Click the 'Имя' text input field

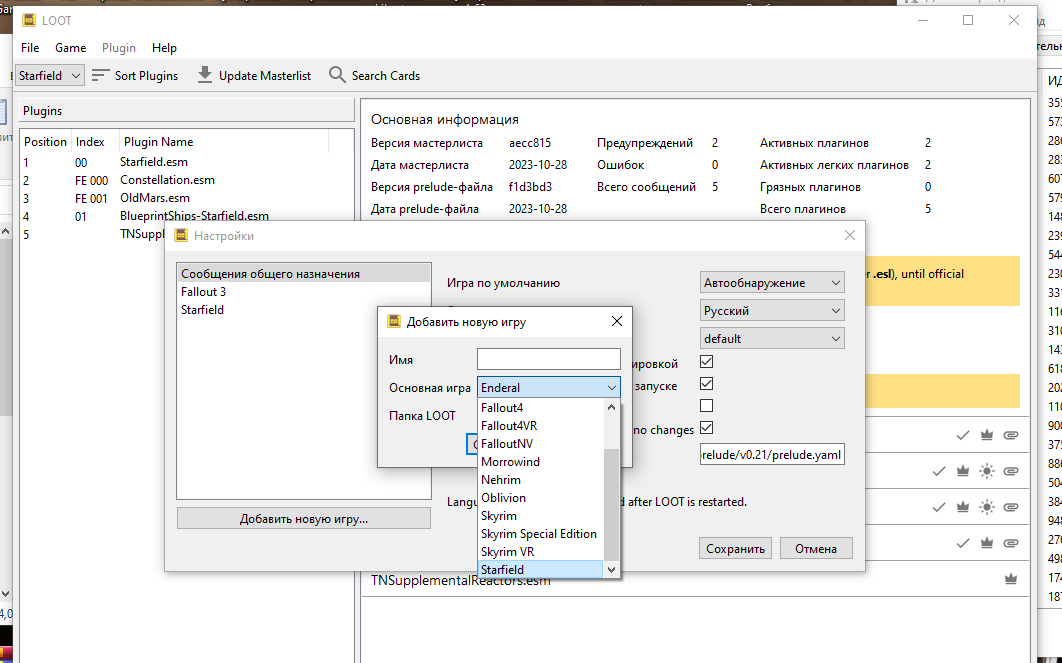(548, 359)
